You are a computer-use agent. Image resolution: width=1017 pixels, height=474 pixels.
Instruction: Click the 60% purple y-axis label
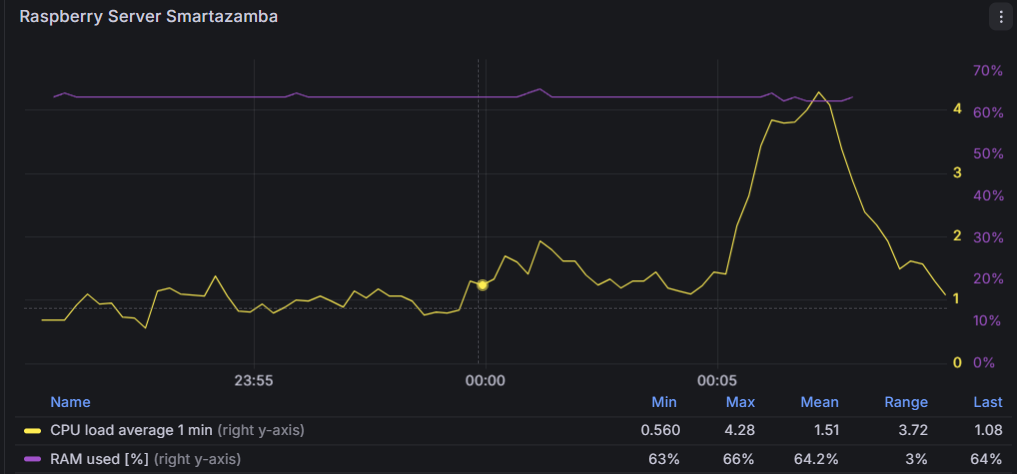[987, 113]
